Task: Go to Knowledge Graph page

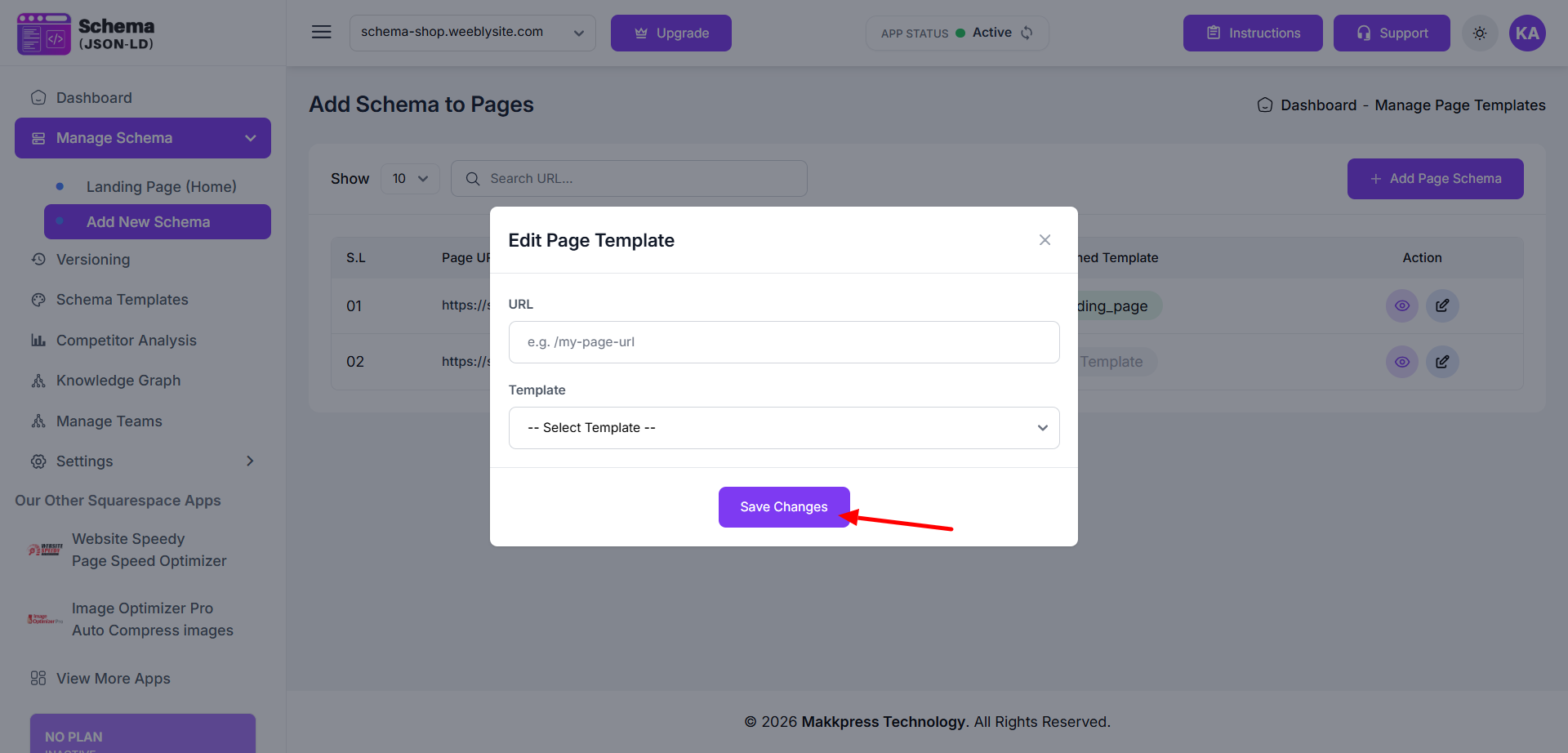Action: pos(118,381)
